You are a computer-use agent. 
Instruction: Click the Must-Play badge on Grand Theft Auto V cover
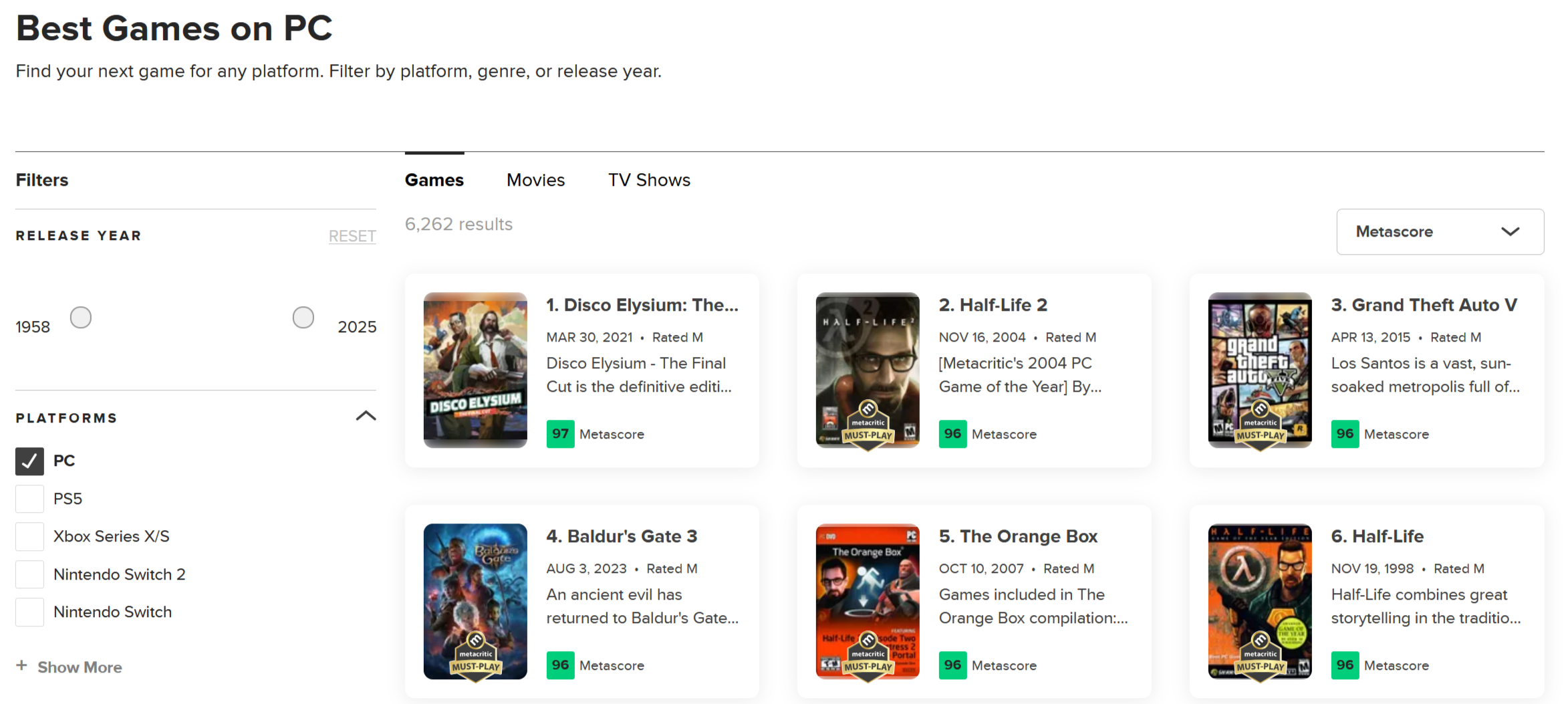[1260, 425]
